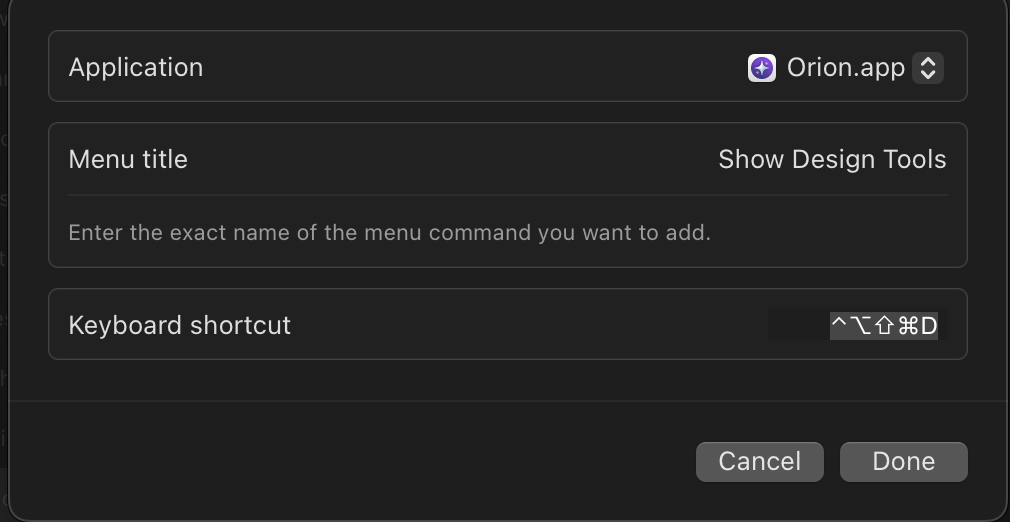This screenshot has width=1010, height=522.
Task: Open the Application popup chevrons
Action: click(928, 68)
